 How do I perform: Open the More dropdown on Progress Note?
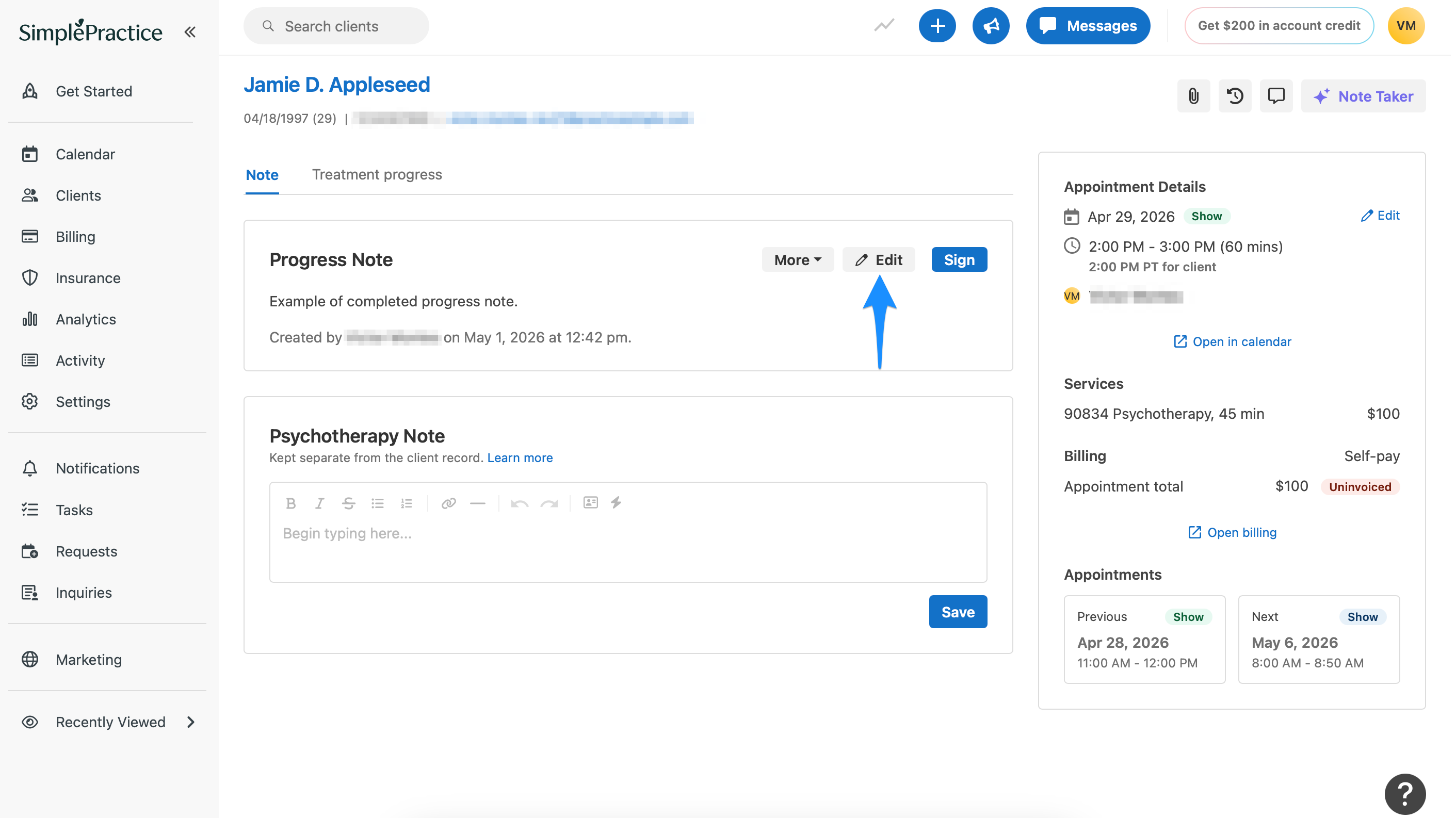(x=798, y=259)
